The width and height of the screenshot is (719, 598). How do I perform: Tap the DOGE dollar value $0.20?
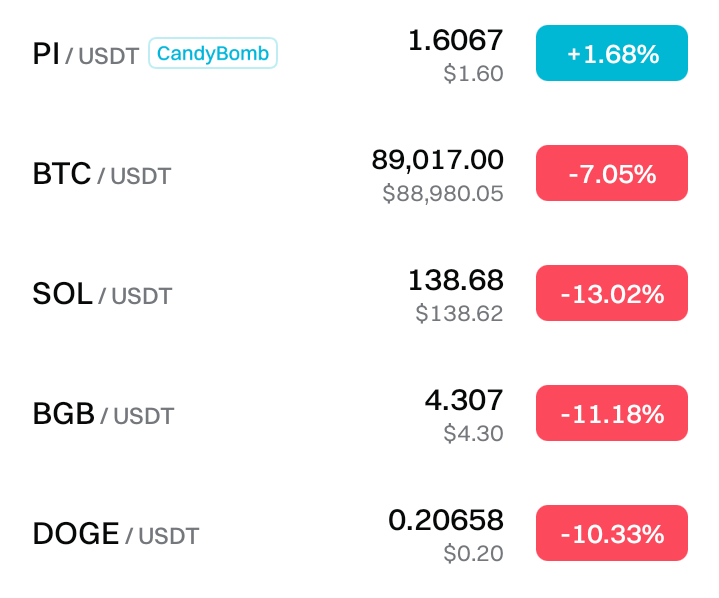[x=473, y=554]
